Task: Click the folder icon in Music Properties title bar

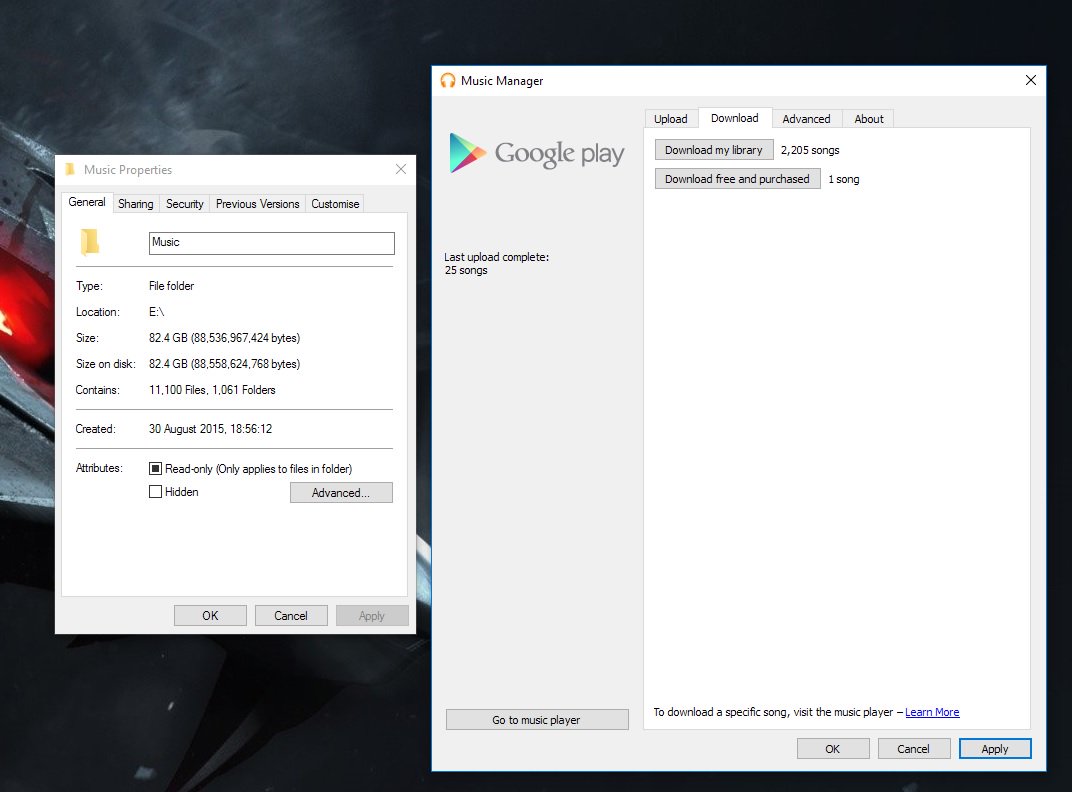Action: click(70, 169)
